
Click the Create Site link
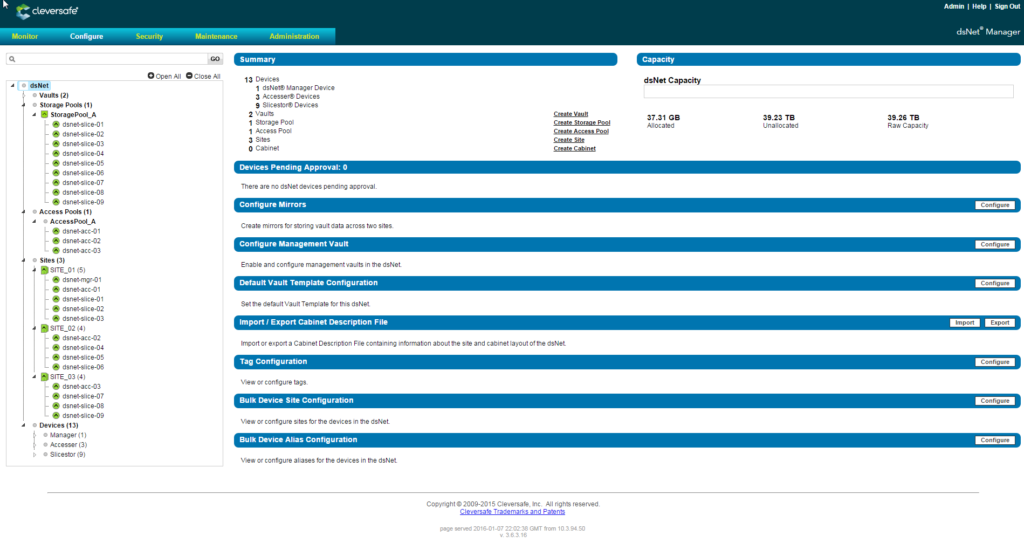click(569, 140)
